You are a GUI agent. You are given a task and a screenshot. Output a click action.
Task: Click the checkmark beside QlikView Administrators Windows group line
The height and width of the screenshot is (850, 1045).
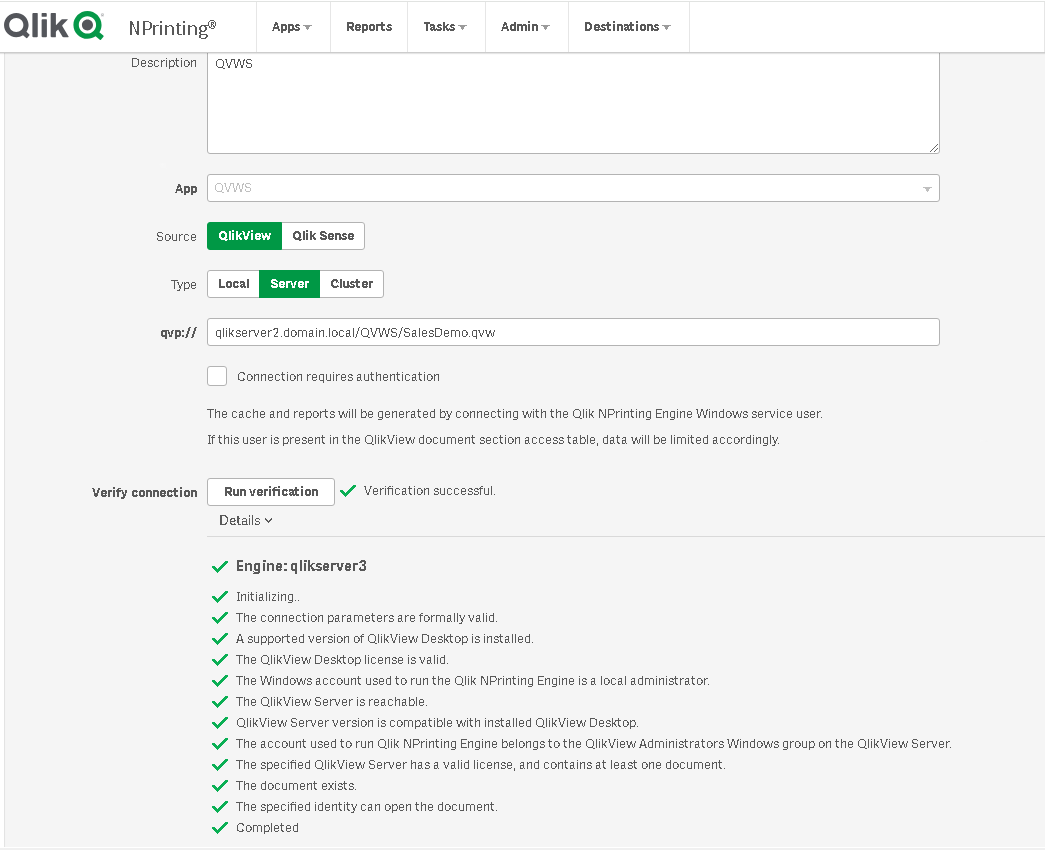[x=220, y=744]
